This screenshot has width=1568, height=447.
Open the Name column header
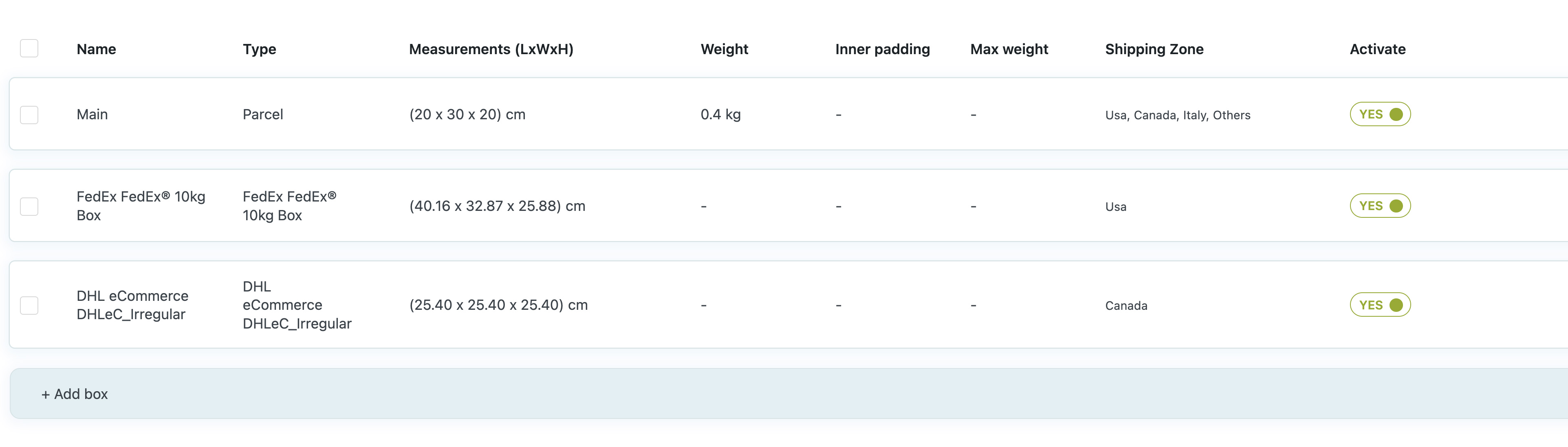click(96, 49)
